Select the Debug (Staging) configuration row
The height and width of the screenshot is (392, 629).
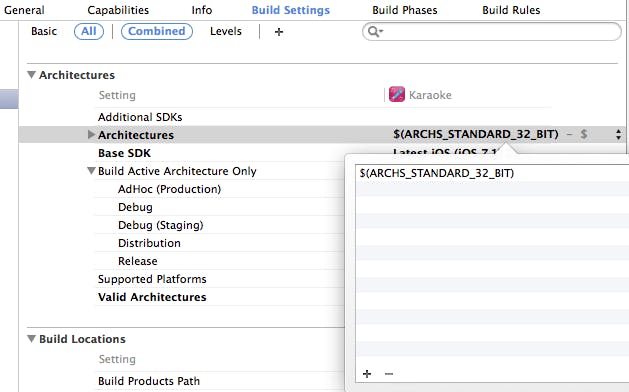click(160, 225)
